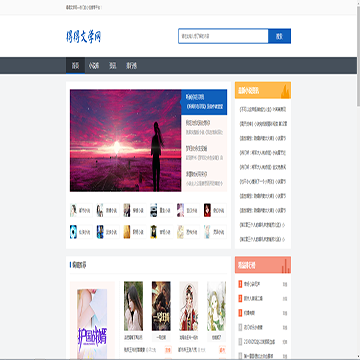Image resolution: width=360 pixels, height=360 pixels.
Task: Open the category icon with light-blue anime girl
Action: tap(215, 232)
